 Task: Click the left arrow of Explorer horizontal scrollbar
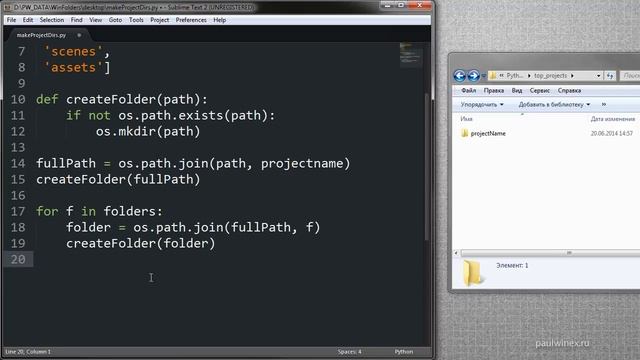(456, 253)
